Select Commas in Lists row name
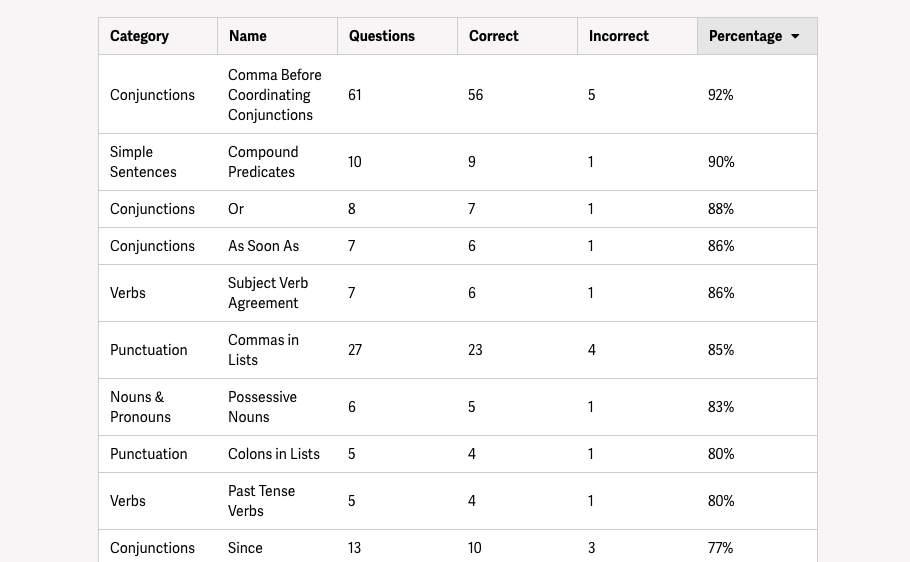This screenshot has height=562, width=910. pos(263,350)
